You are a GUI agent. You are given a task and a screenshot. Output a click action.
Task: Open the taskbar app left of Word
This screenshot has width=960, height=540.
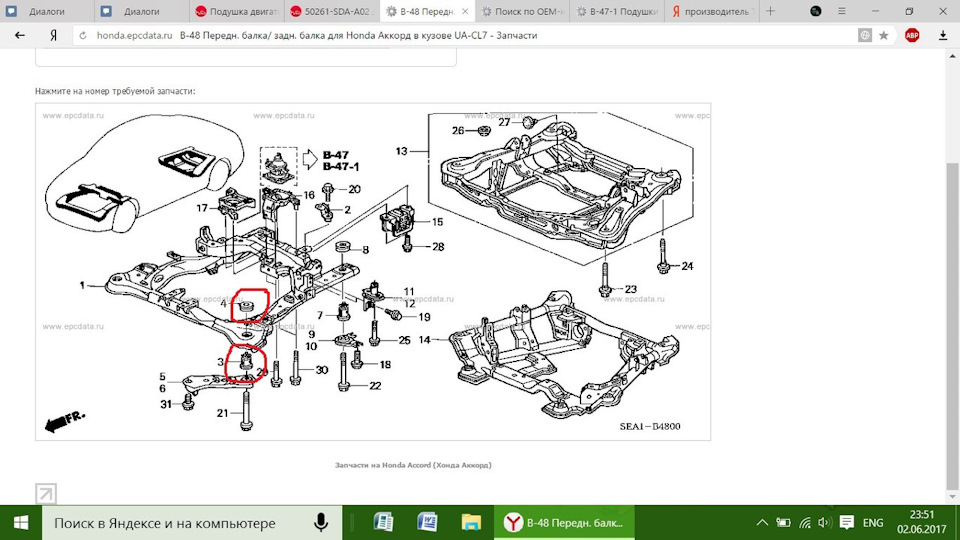tap(383, 523)
